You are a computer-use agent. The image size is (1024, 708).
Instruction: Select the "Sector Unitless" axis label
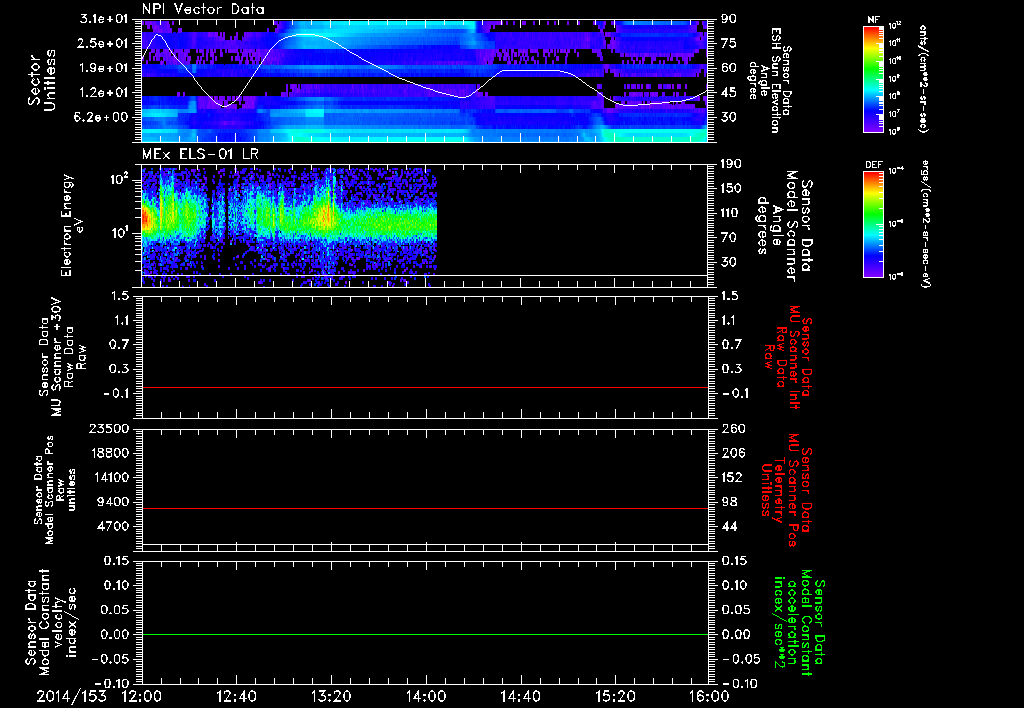(x=42, y=80)
